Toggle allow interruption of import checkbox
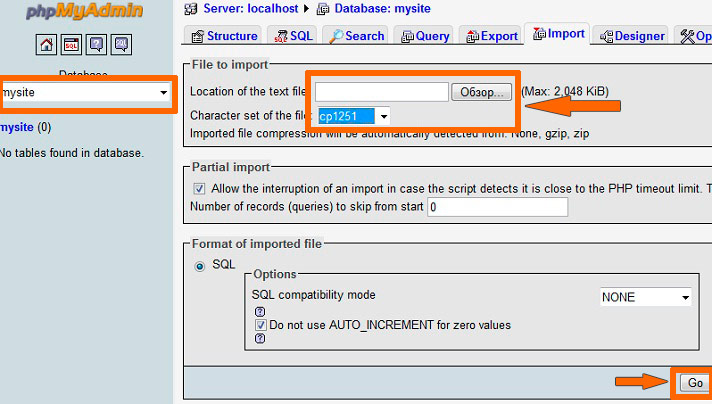 tap(199, 188)
